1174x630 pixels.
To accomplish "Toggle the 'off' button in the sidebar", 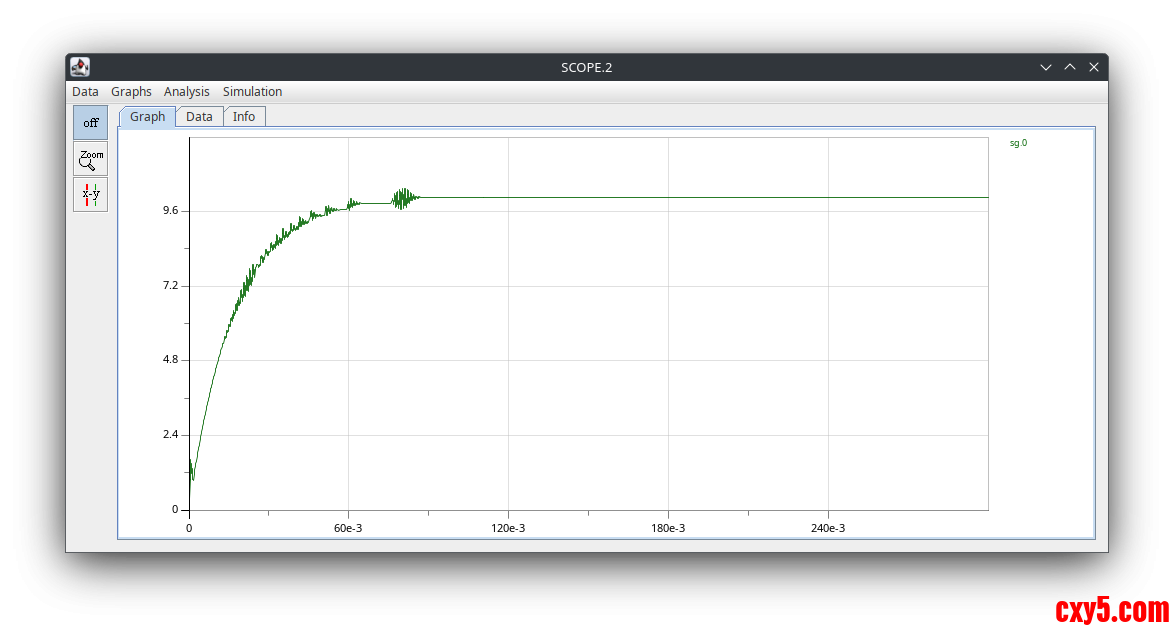I will pos(90,123).
